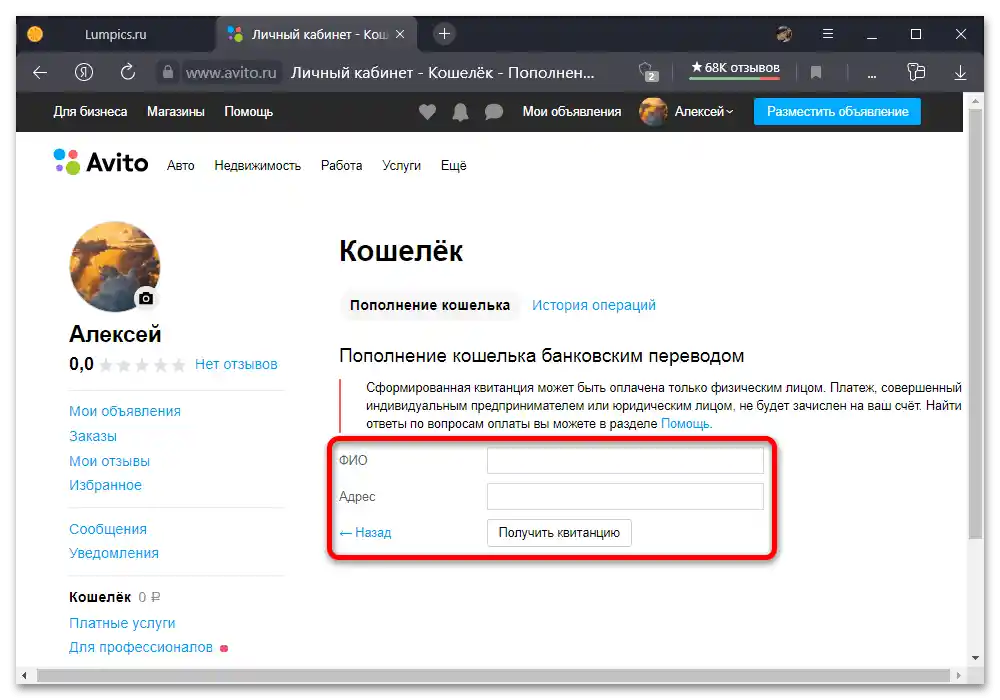Select the Пополнение кошелька tab

(430, 305)
